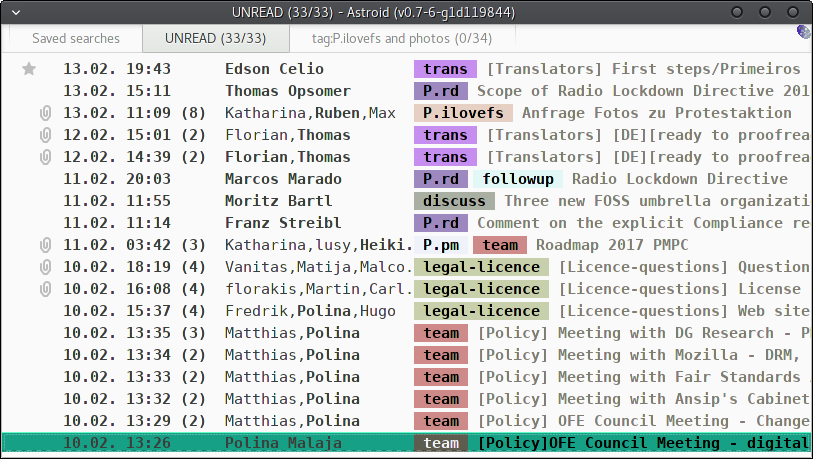Click the followup tag on Marcos Marado thread
Image resolution: width=813 pixels, height=459 pixels.
pos(519,179)
